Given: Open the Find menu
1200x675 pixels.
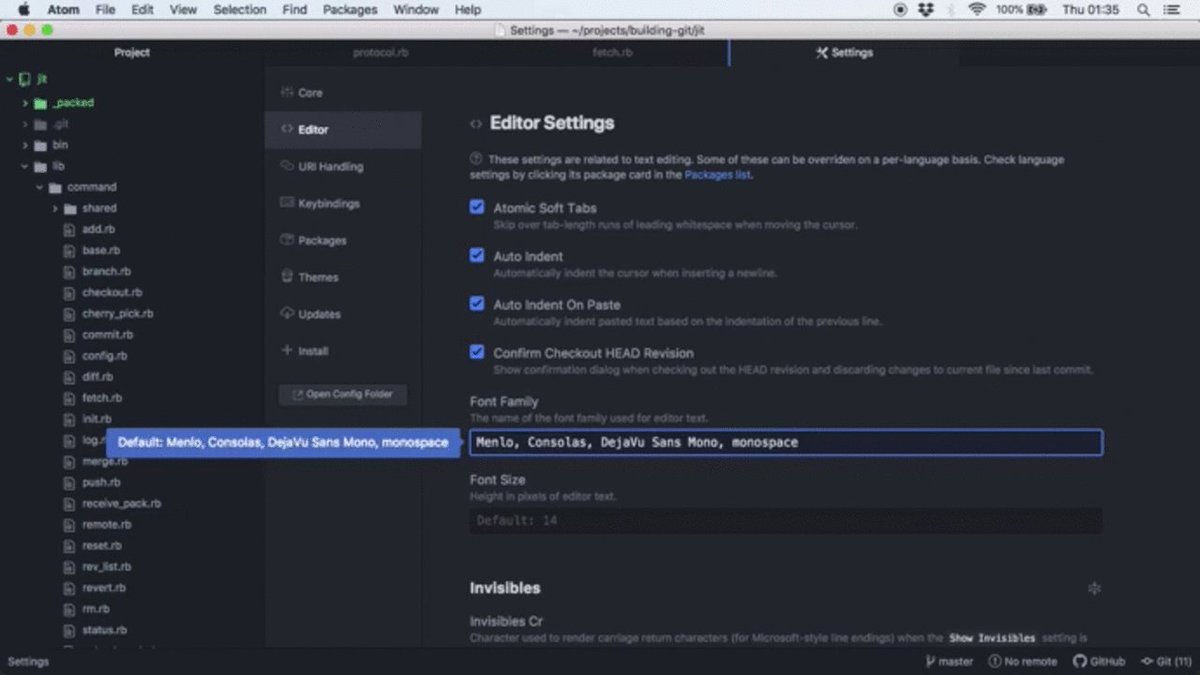Looking at the screenshot, I should point(295,10).
